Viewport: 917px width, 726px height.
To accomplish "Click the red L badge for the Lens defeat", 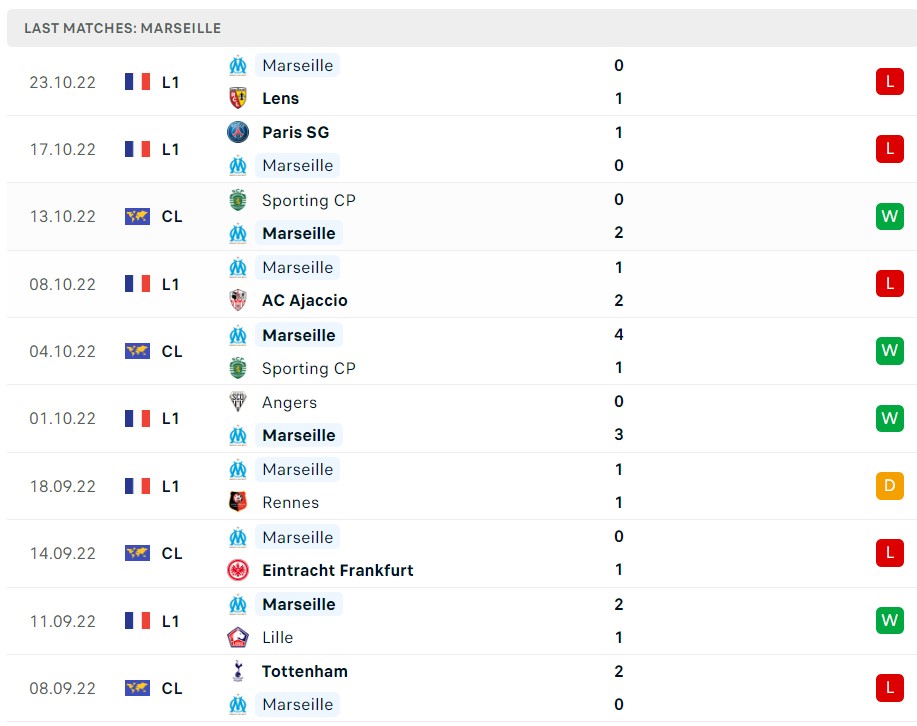I will coord(889,82).
